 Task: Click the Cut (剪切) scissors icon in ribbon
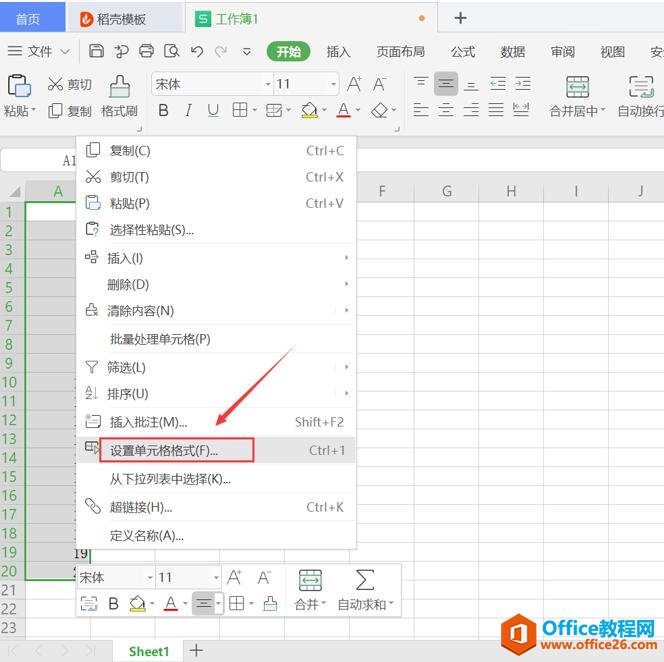click(55, 85)
